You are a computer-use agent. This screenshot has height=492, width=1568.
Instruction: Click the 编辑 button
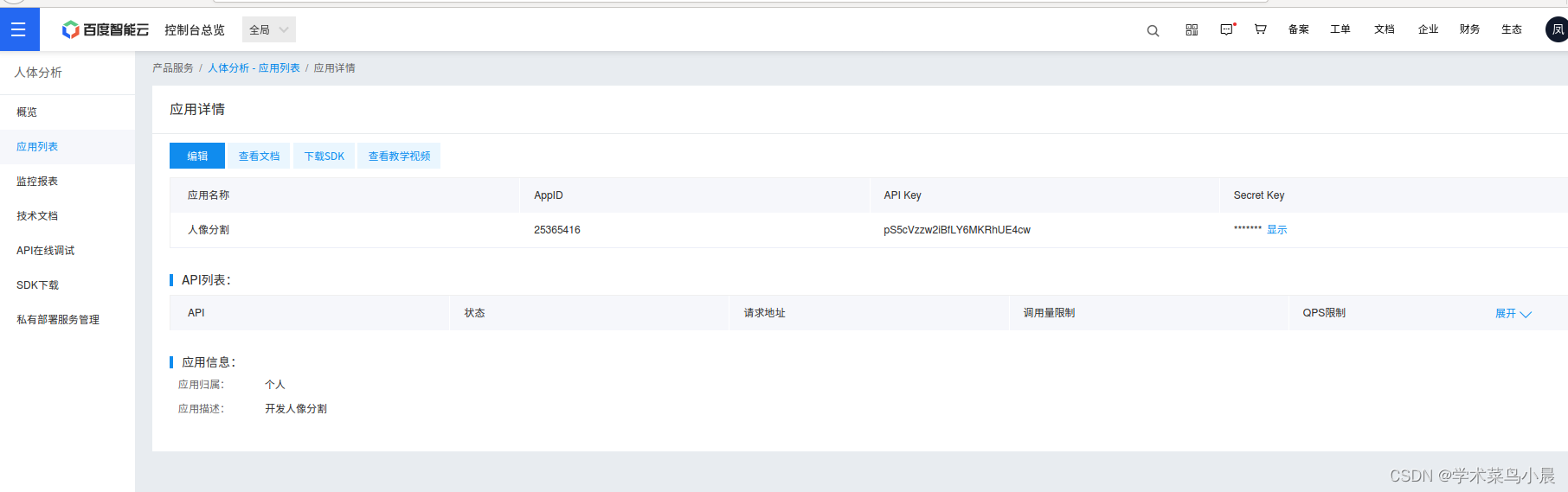click(x=197, y=156)
